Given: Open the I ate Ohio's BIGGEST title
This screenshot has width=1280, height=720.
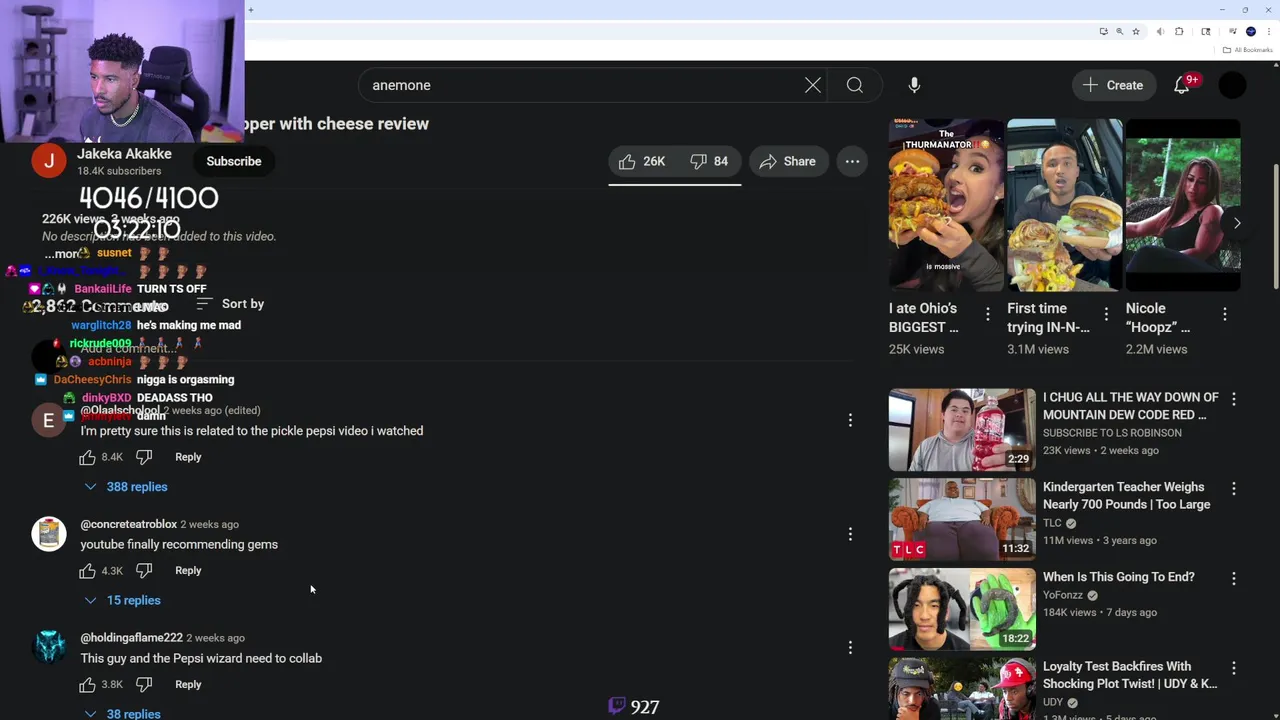Looking at the screenshot, I should pos(924,318).
